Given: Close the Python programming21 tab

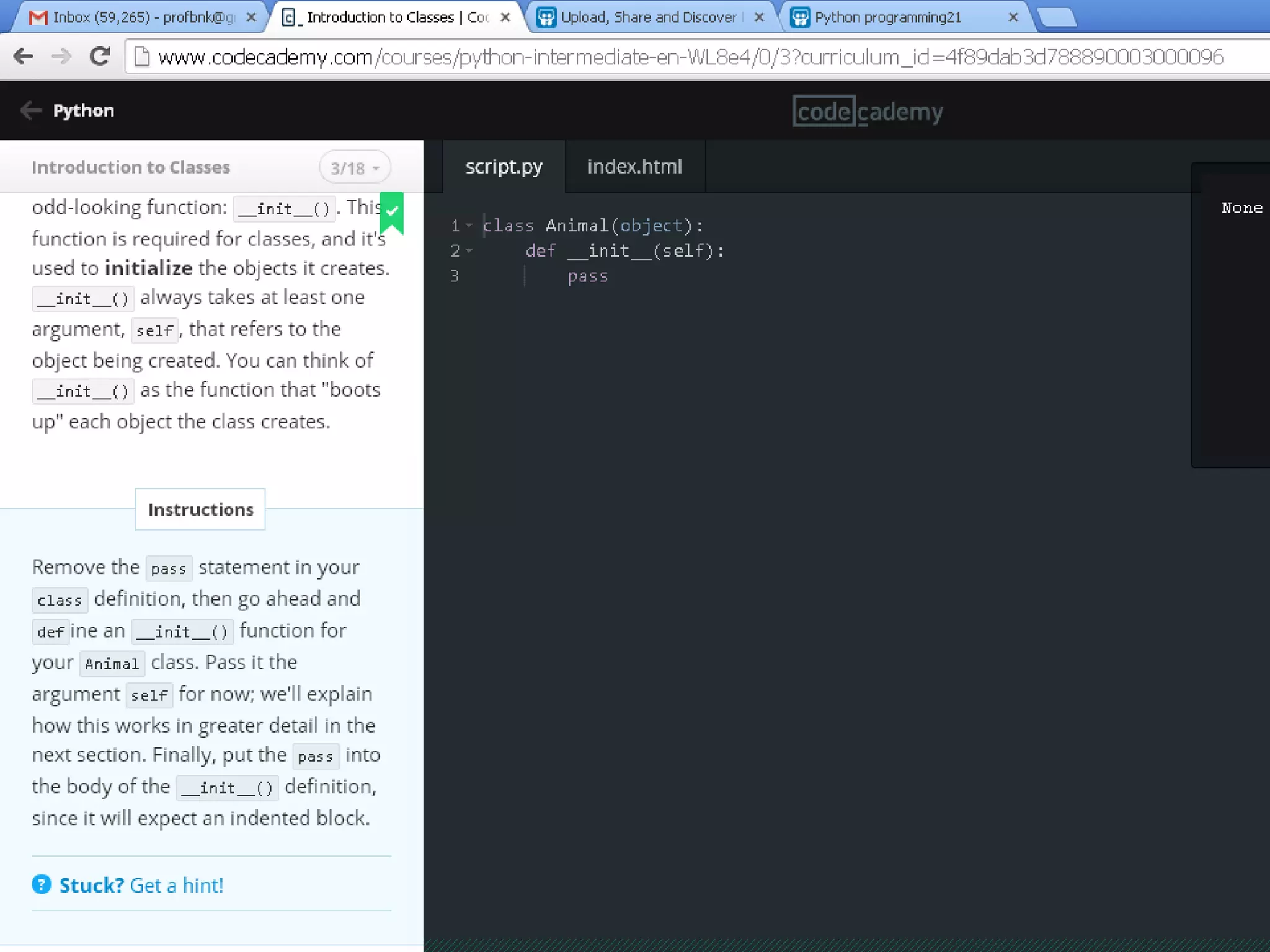Looking at the screenshot, I should point(1013,17).
